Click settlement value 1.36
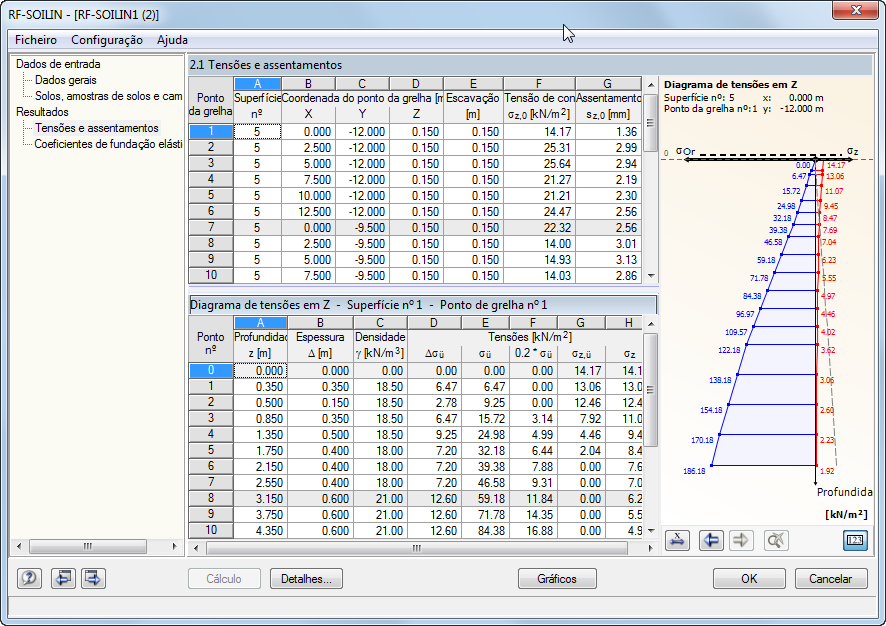The image size is (886, 626). [608, 132]
